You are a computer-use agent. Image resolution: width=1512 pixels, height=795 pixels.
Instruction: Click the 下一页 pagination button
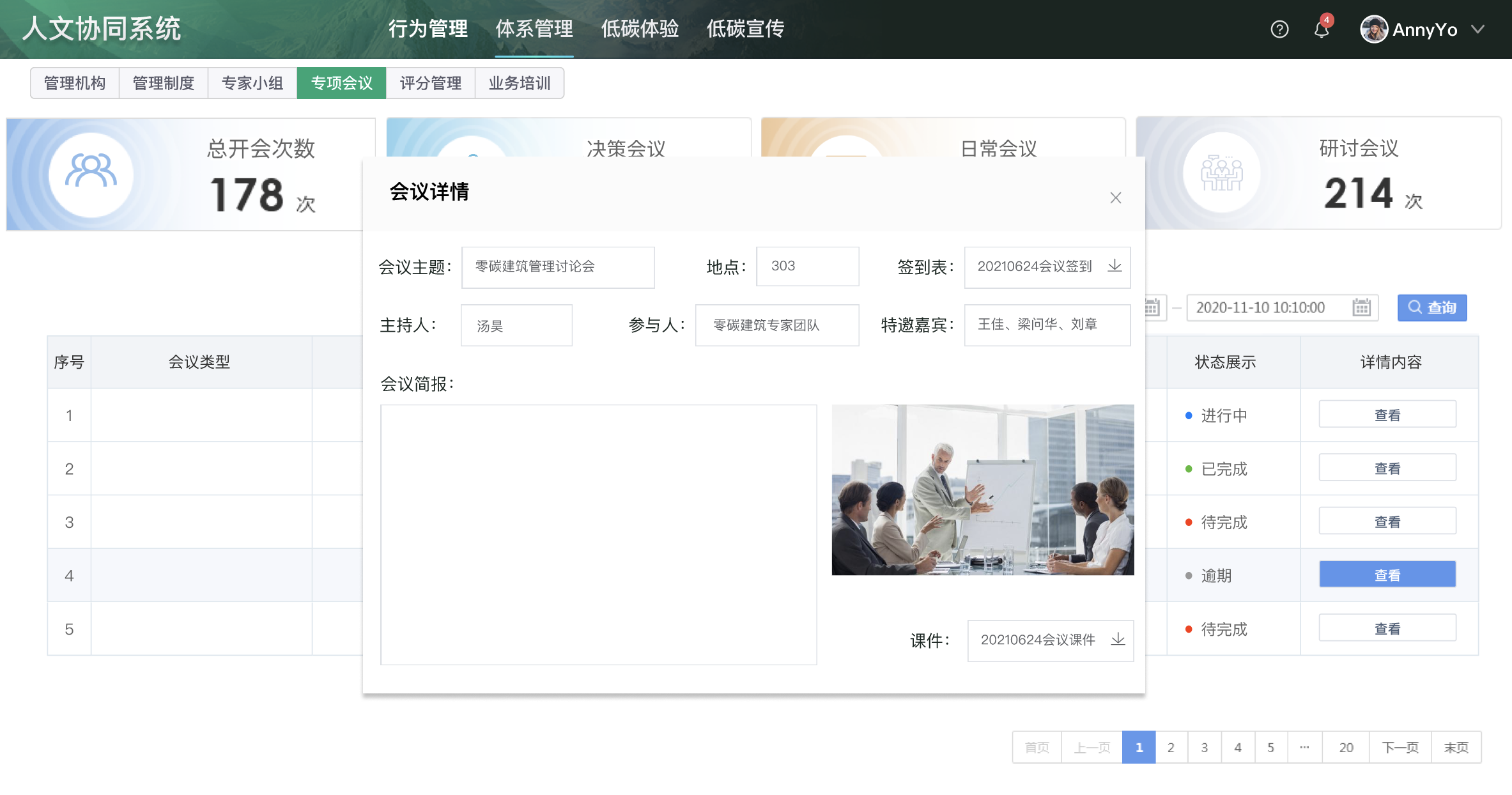1400,747
